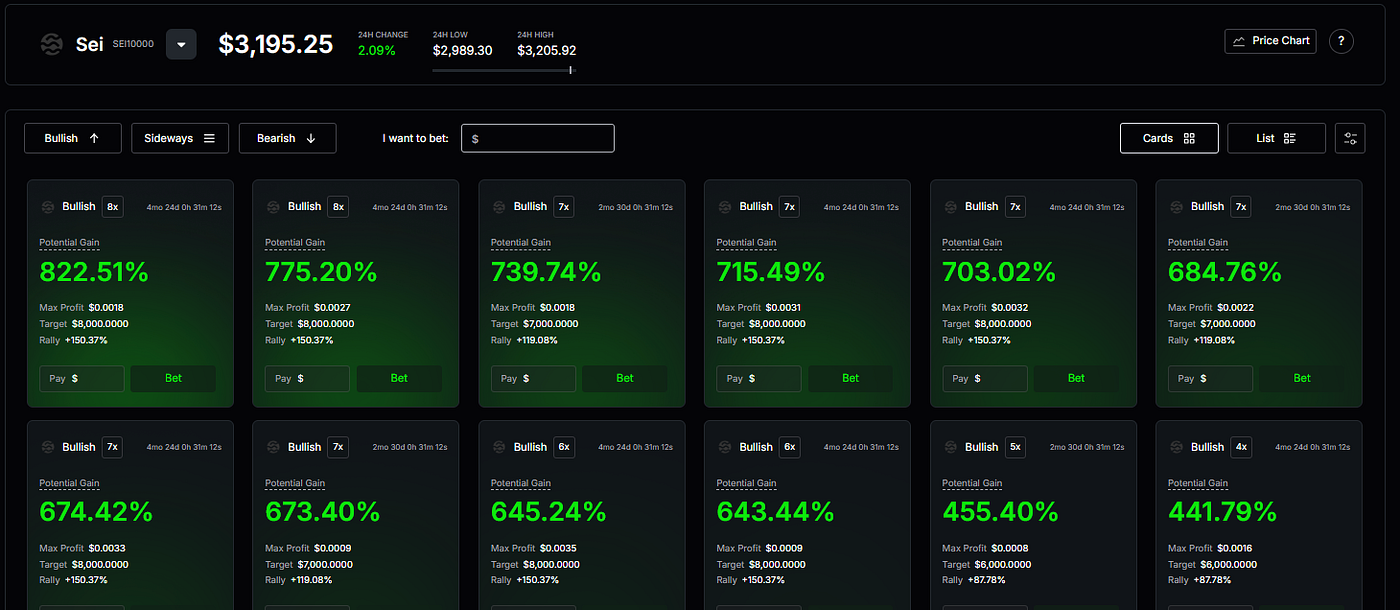Image resolution: width=1400 pixels, height=610 pixels.
Task: Open the Sei asset selector dropdown arrow
Action: [181, 44]
